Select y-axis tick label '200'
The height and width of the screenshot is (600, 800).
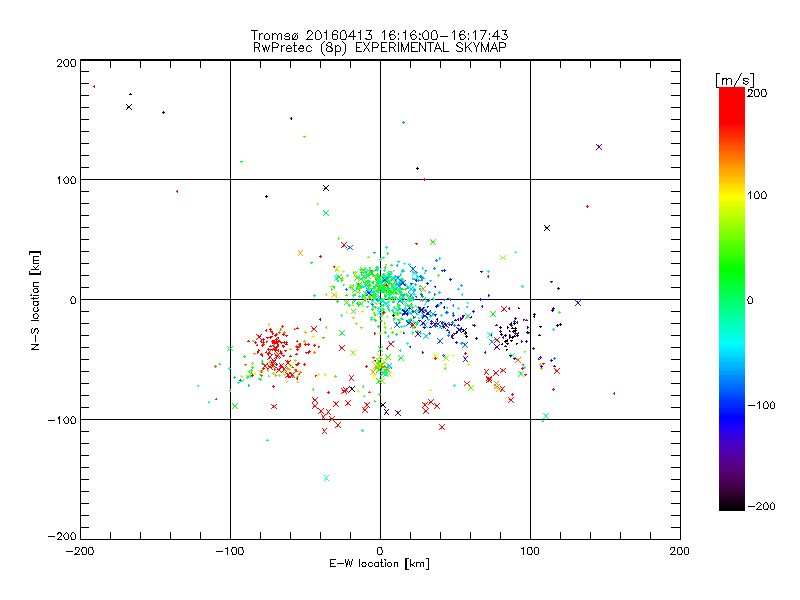pyautogui.click(x=67, y=63)
